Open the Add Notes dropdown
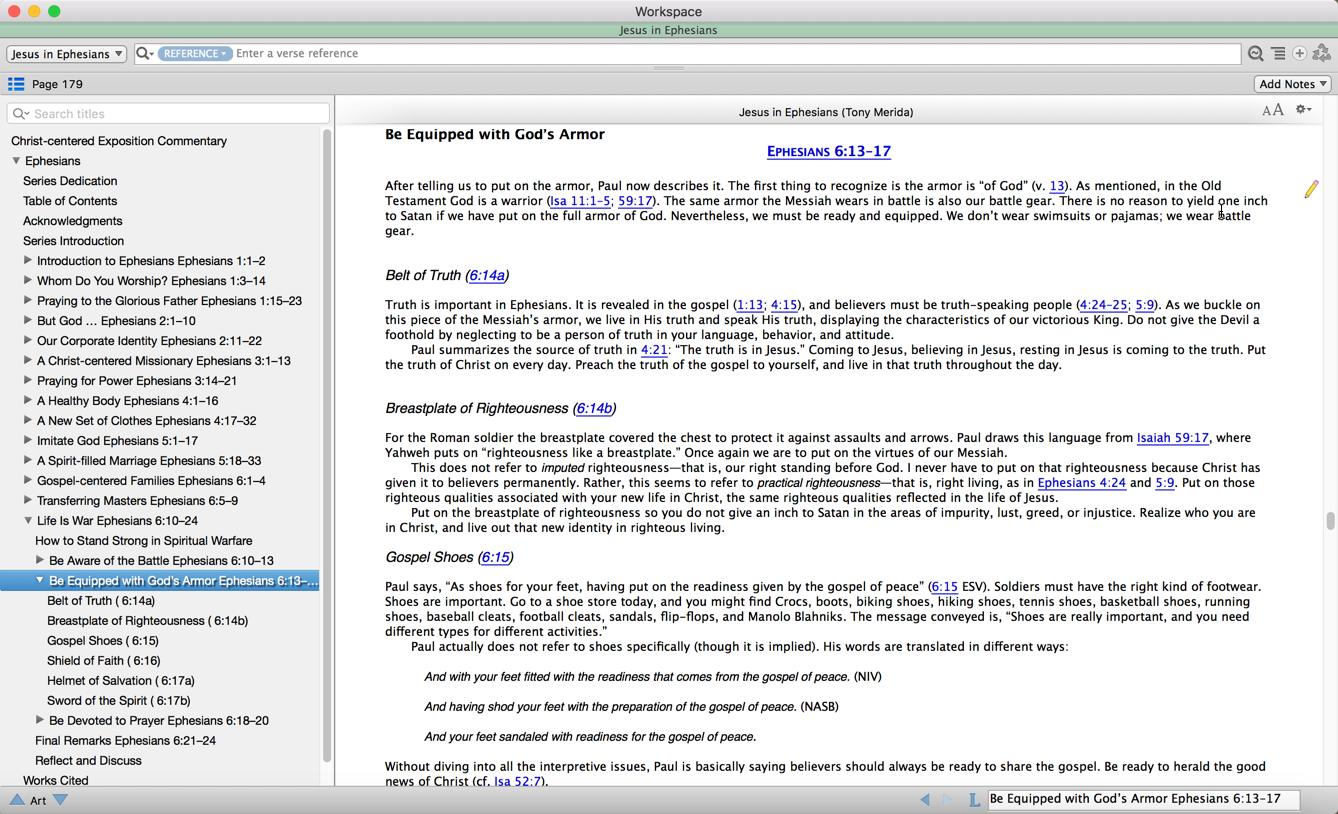 pyautogui.click(x=1293, y=84)
